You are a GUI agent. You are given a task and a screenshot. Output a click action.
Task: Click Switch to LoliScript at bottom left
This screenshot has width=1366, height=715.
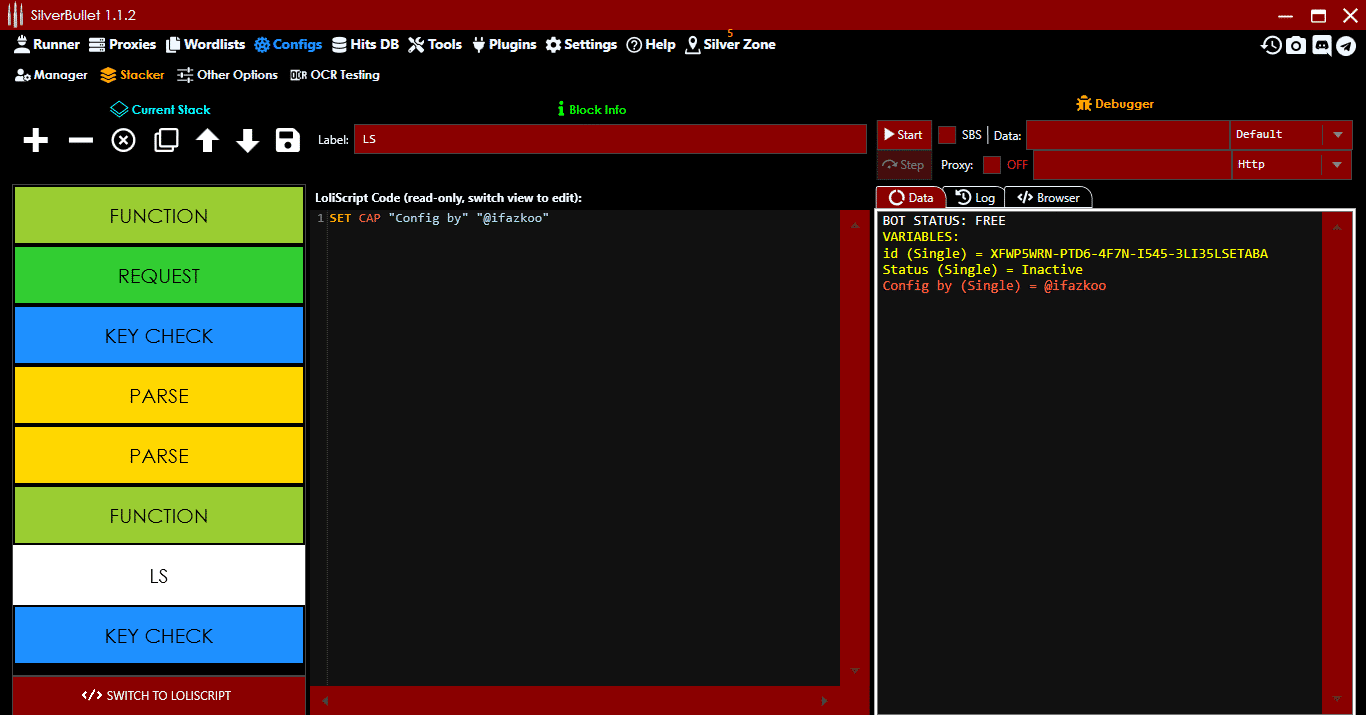click(159, 695)
